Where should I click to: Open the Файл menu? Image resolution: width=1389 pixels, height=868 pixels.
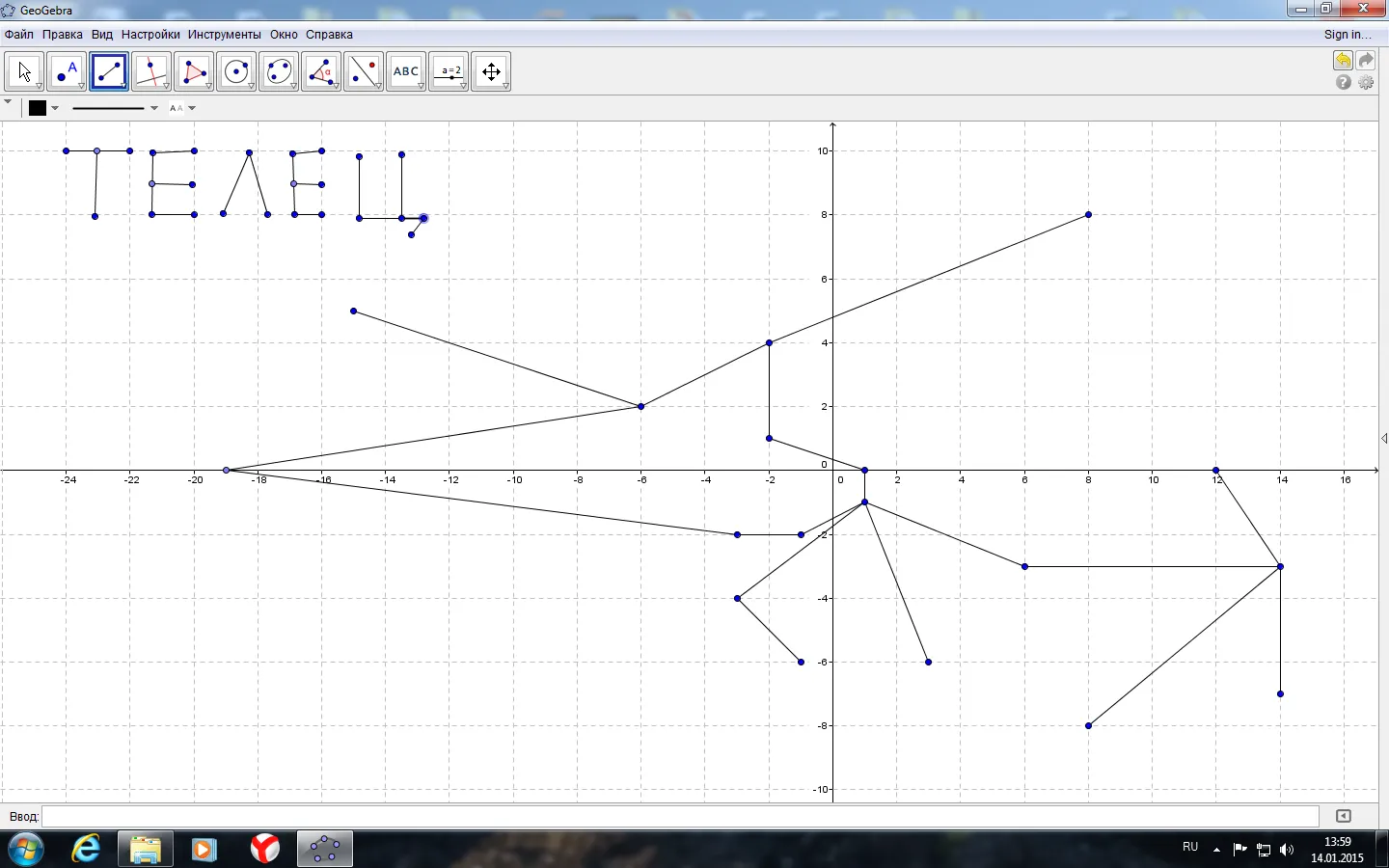point(19,35)
